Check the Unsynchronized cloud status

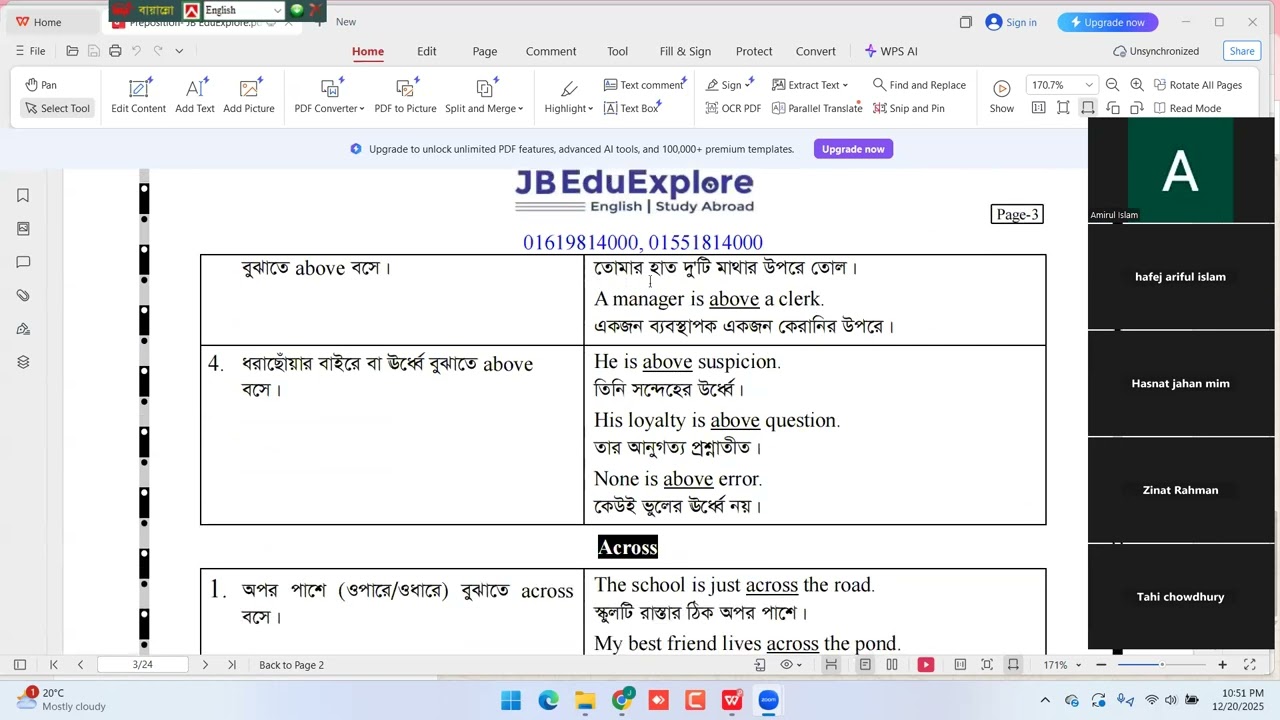tap(1156, 51)
